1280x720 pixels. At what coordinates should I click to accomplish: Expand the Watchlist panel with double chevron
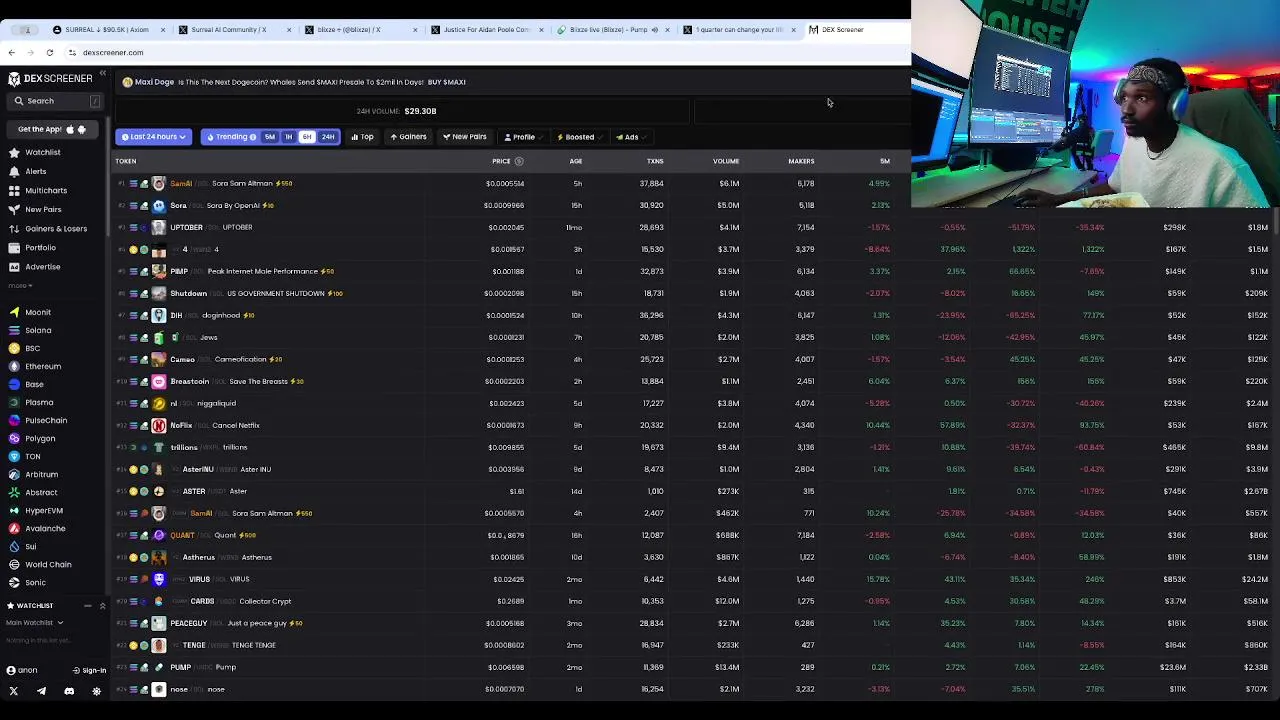pos(102,606)
